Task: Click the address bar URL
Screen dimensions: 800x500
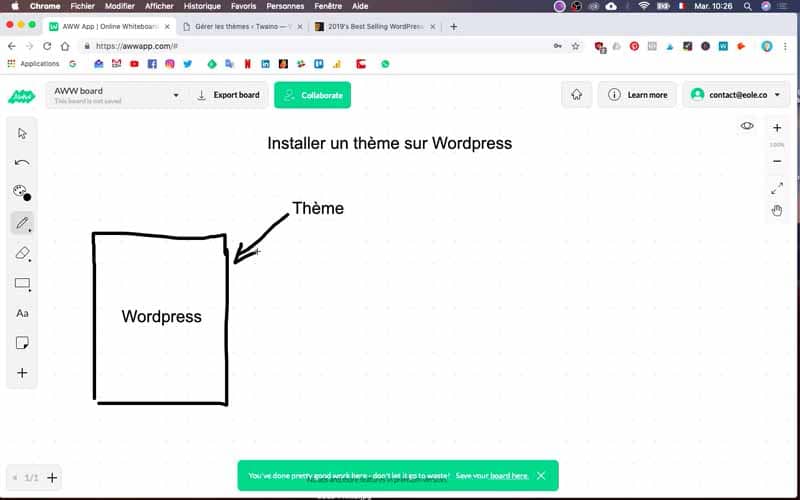Action: 137,46
